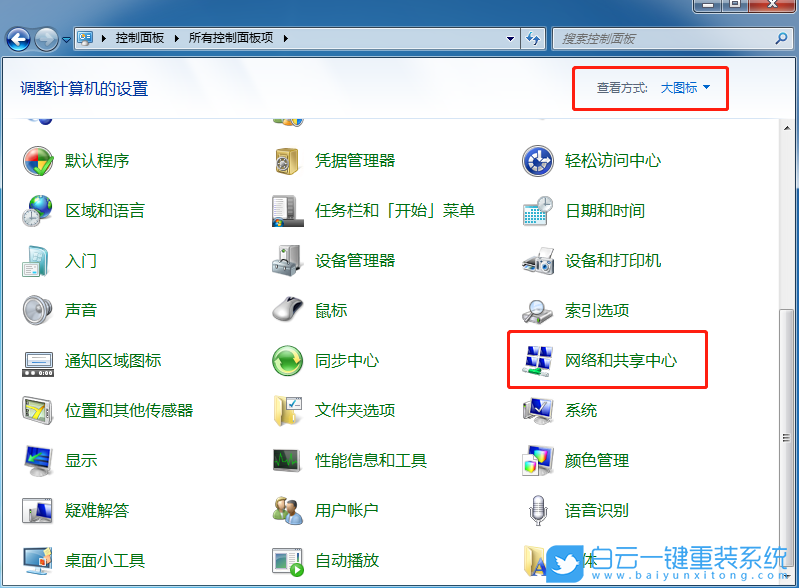Open the 桌面小工具 icon
Screen dimensions: 799x588
coord(38,560)
